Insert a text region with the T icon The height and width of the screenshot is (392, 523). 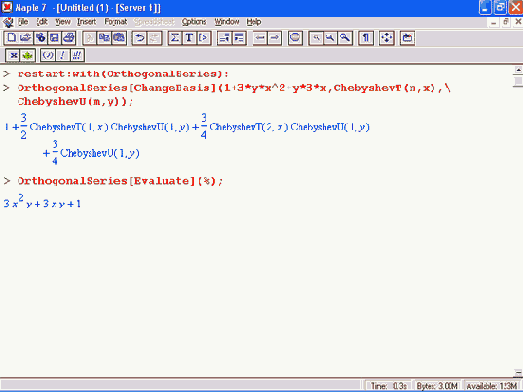[x=189, y=38]
